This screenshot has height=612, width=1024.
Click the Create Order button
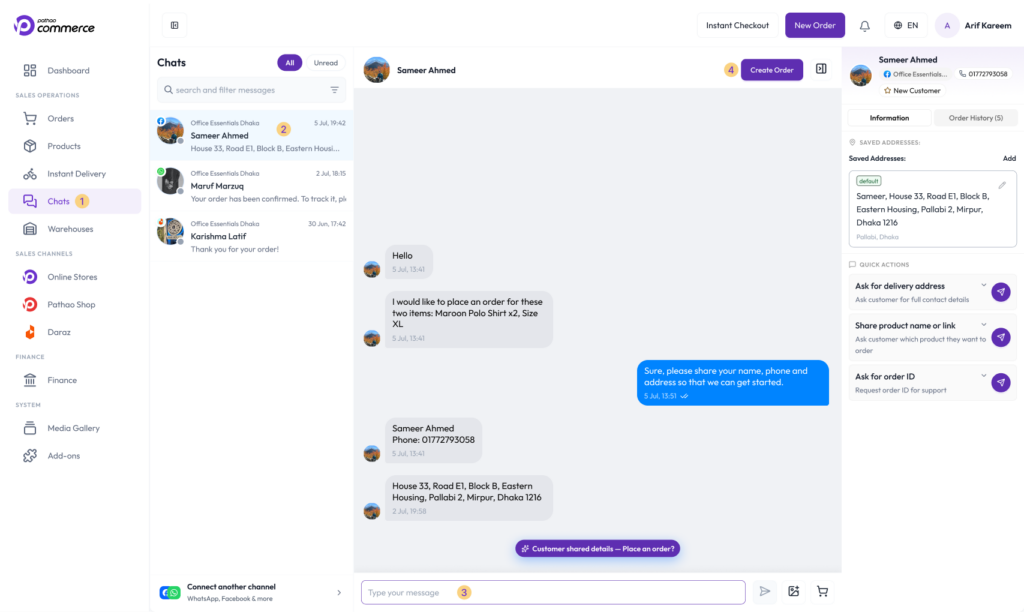click(771, 70)
